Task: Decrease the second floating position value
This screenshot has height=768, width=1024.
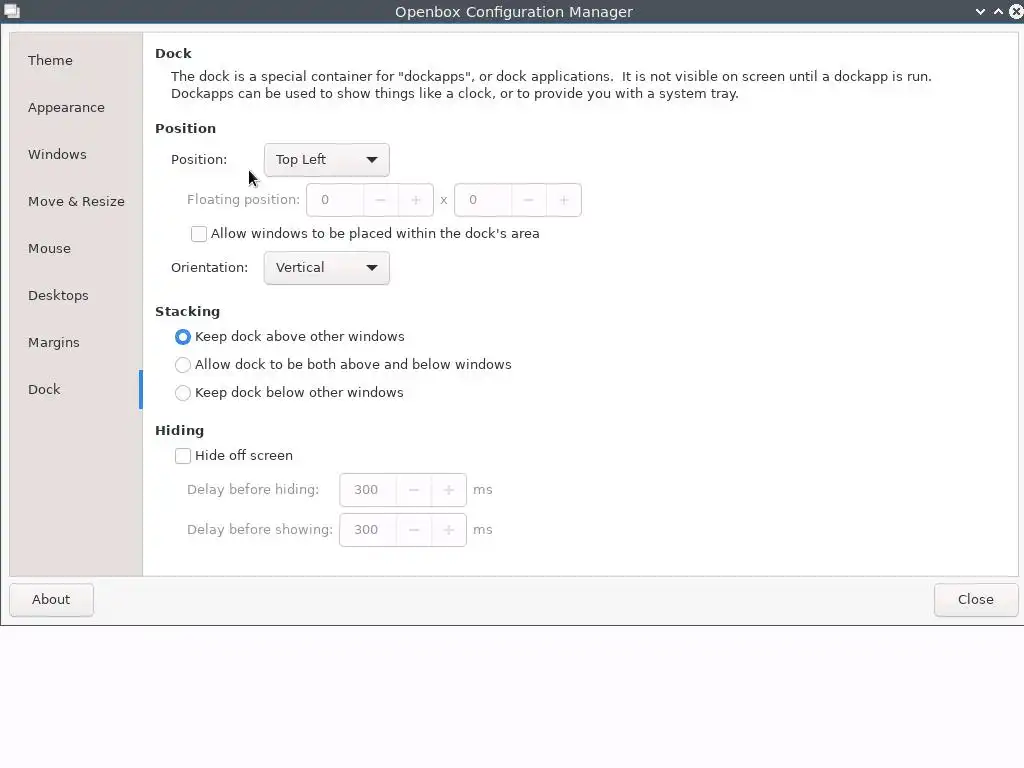Action: pos(529,200)
